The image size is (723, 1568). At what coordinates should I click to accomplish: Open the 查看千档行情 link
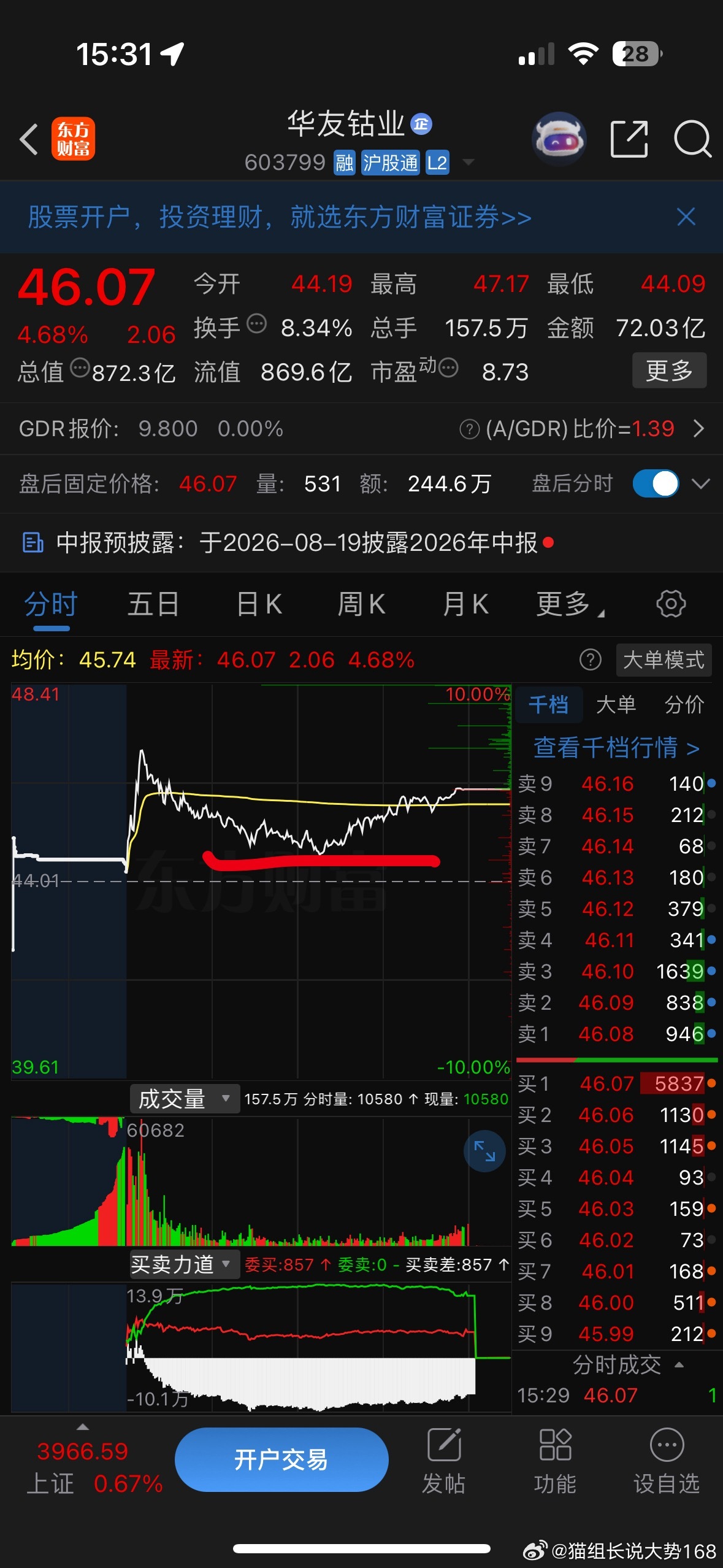(x=616, y=748)
